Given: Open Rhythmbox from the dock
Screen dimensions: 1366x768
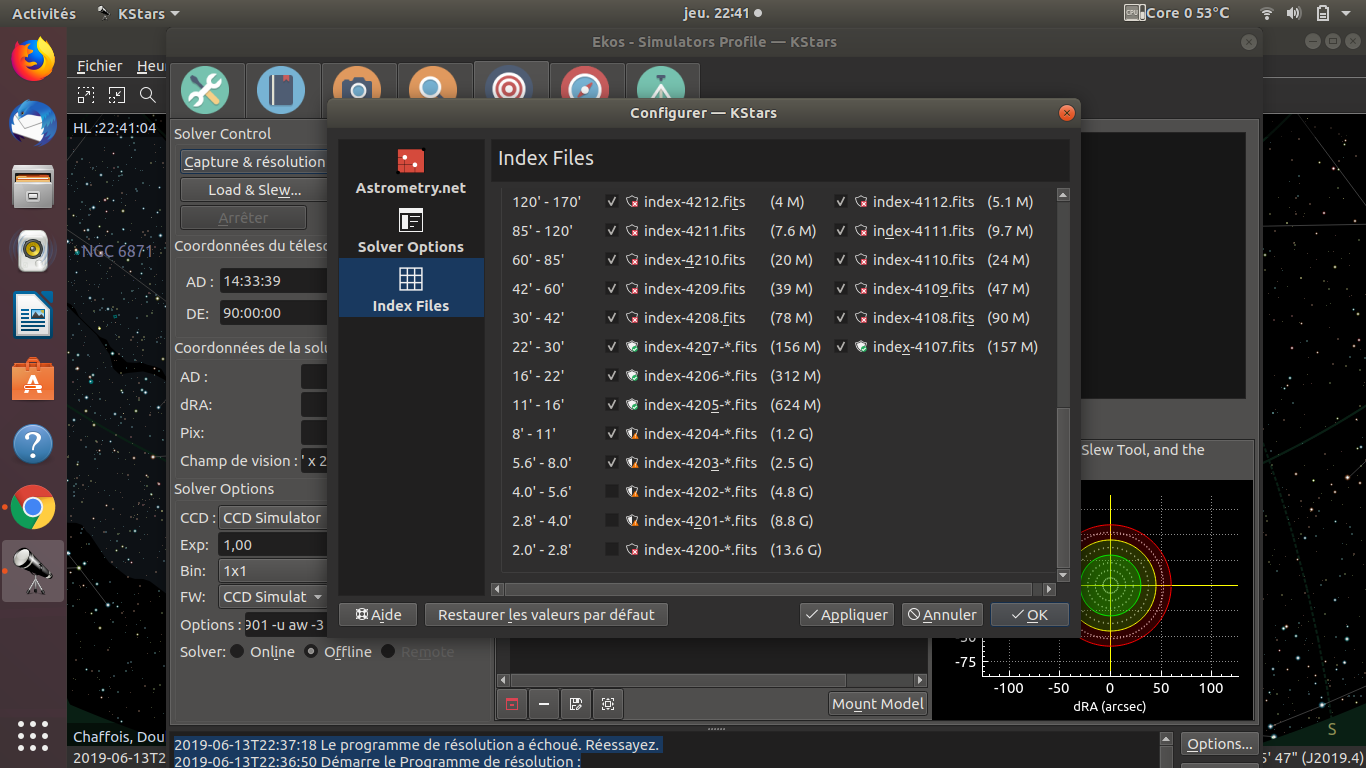Looking at the screenshot, I should (x=33, y=251).
